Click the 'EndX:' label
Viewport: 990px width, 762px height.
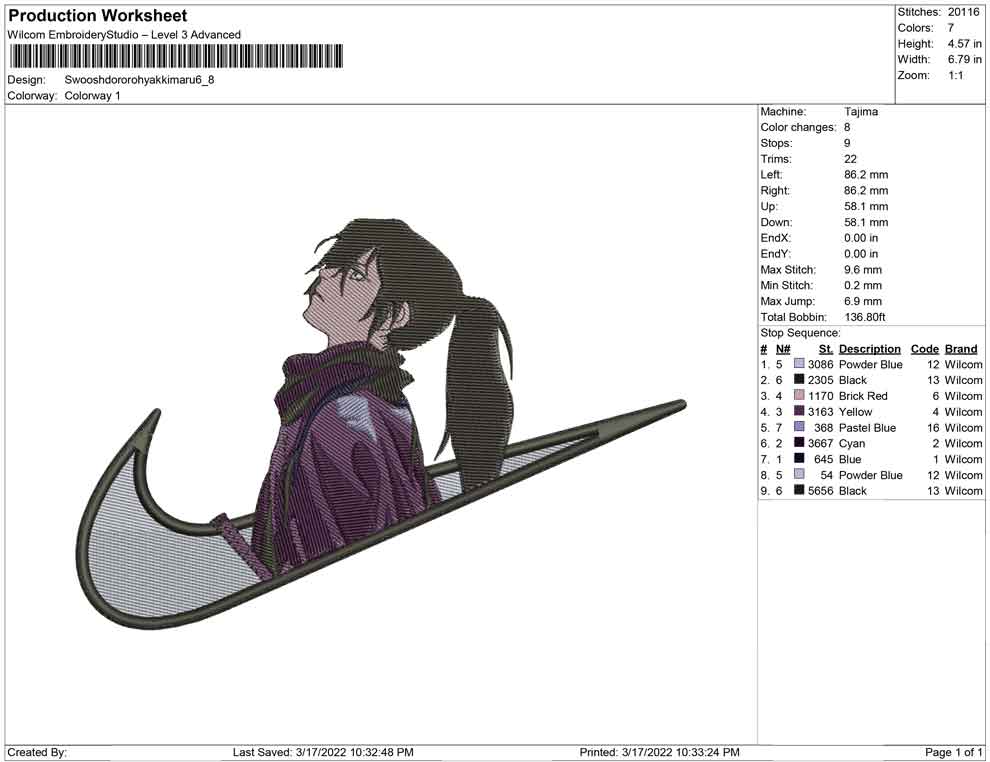point(775,238)
